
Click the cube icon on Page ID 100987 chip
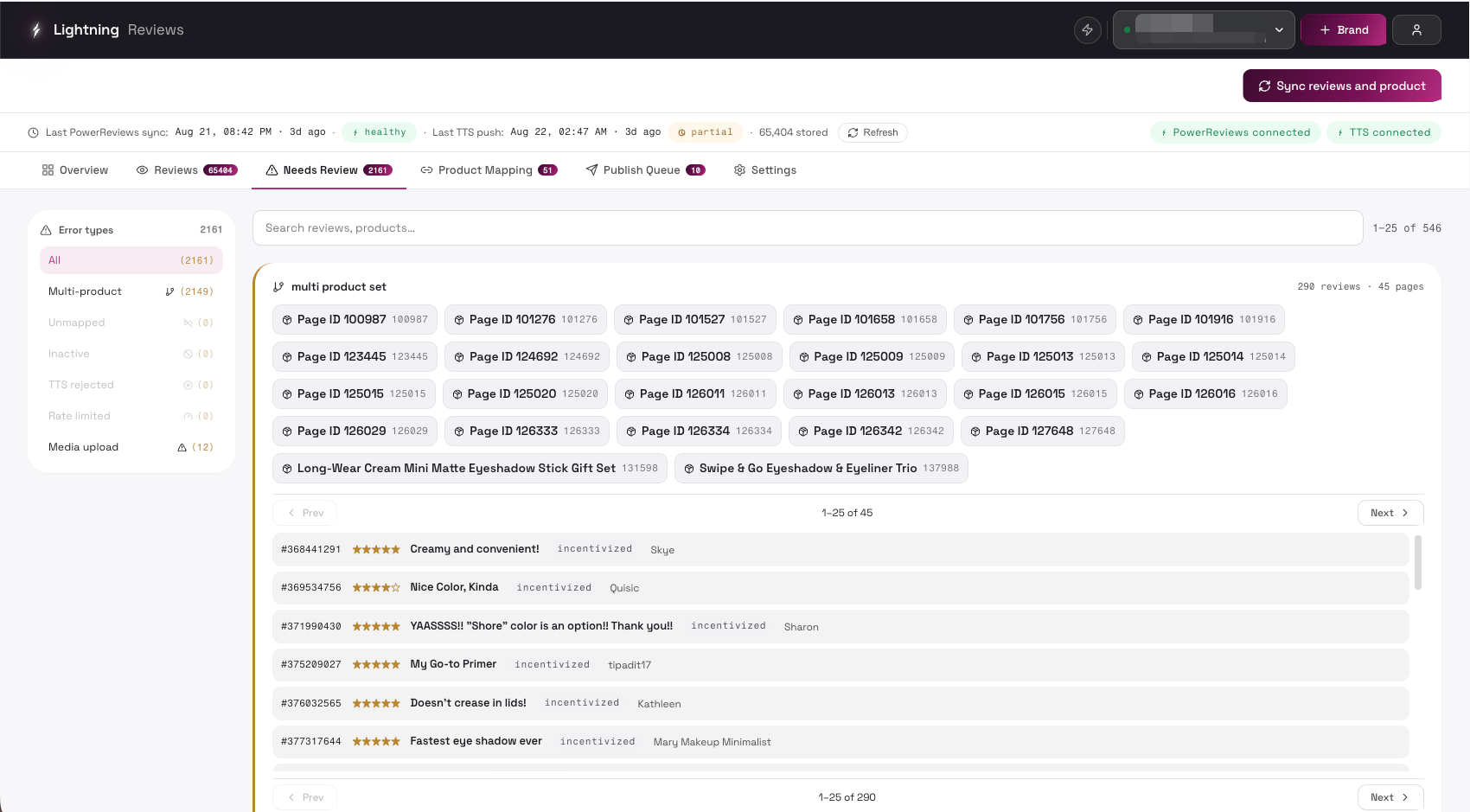(287, 320)
